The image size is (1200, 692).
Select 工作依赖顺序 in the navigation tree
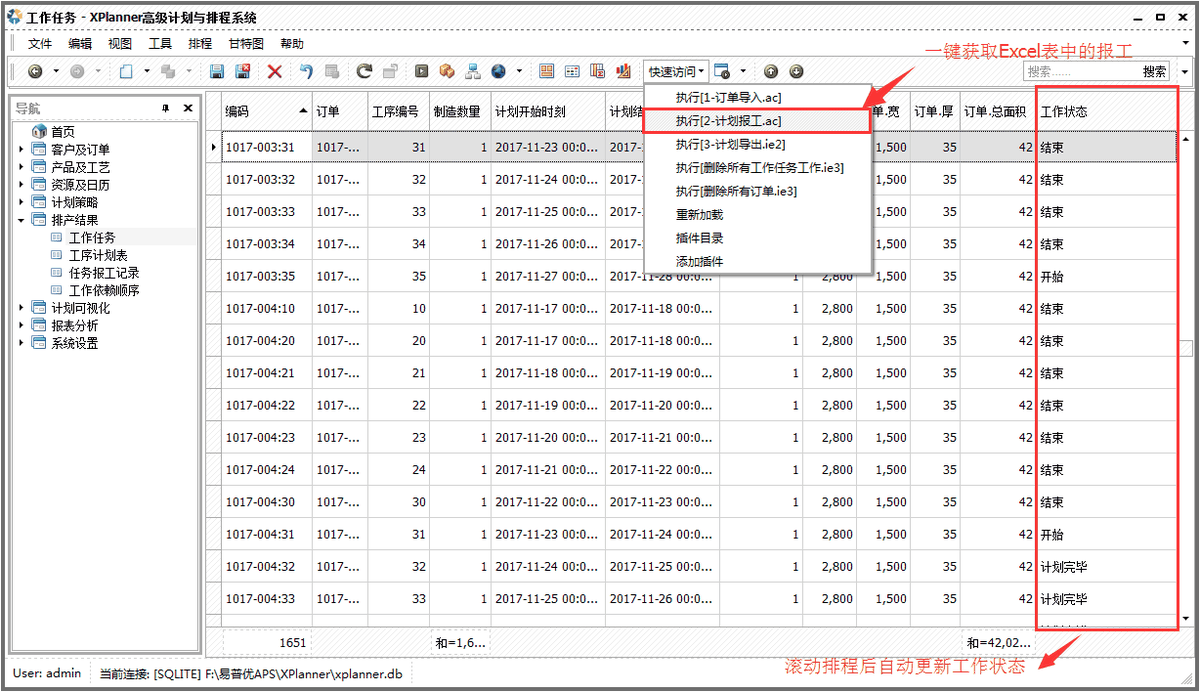(x=104, y=290)
